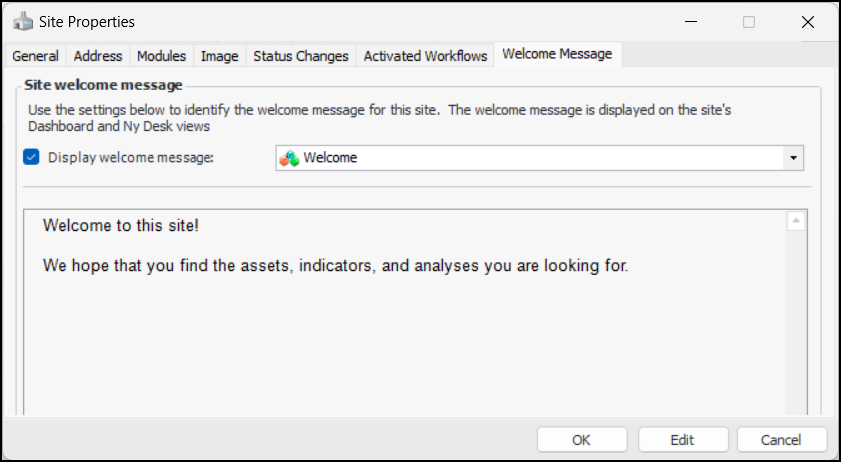Close the Site Properties window

[x=807, y=21]
